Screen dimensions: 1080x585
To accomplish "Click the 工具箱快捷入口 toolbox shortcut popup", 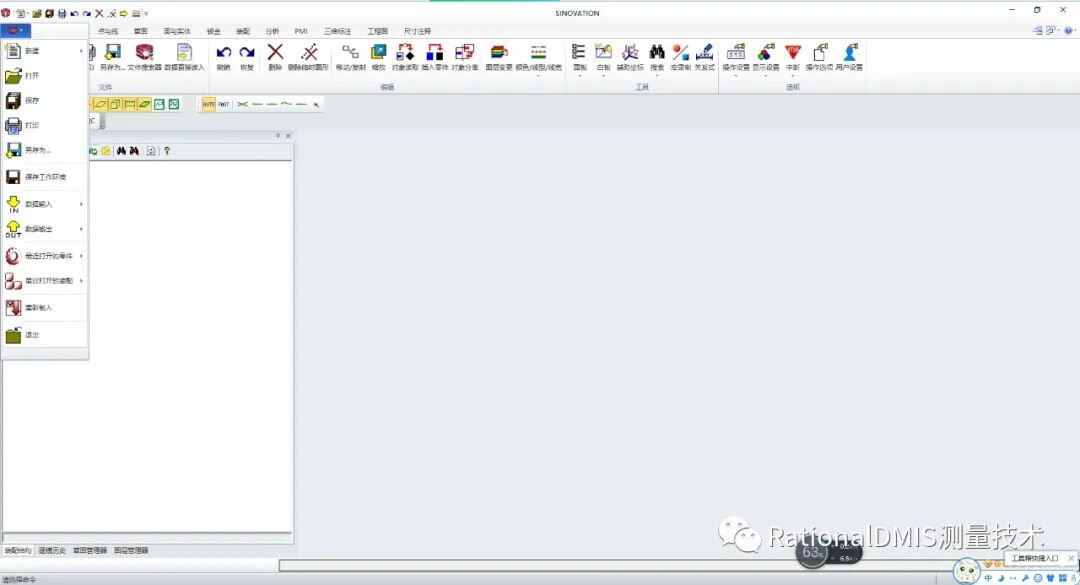I will point(1035,558).
